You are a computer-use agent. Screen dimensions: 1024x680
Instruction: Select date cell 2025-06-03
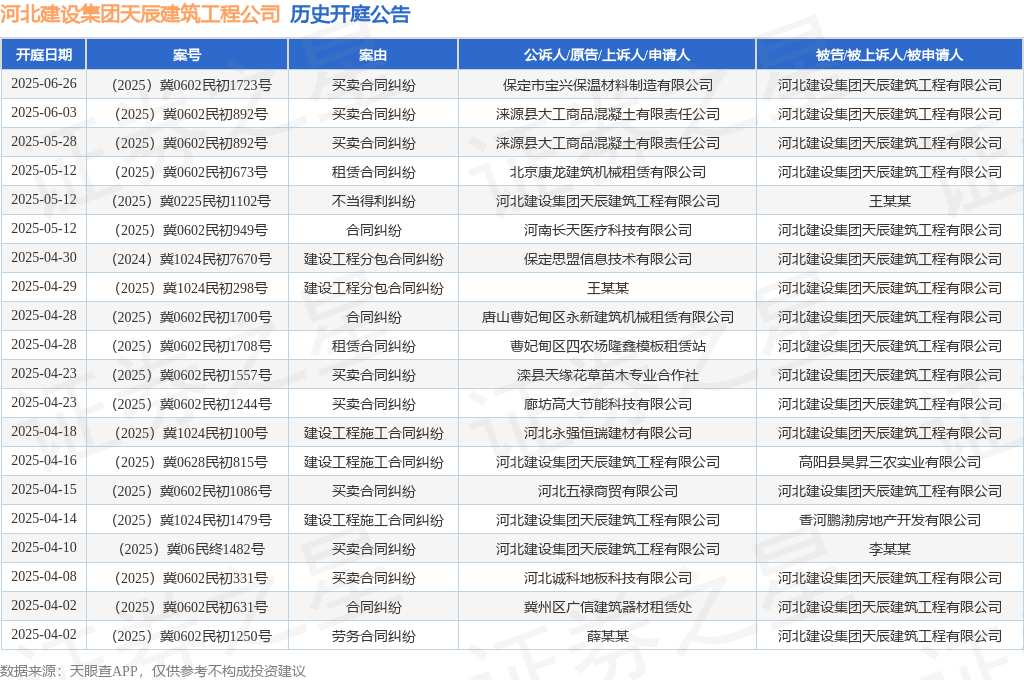coord(44,112)
